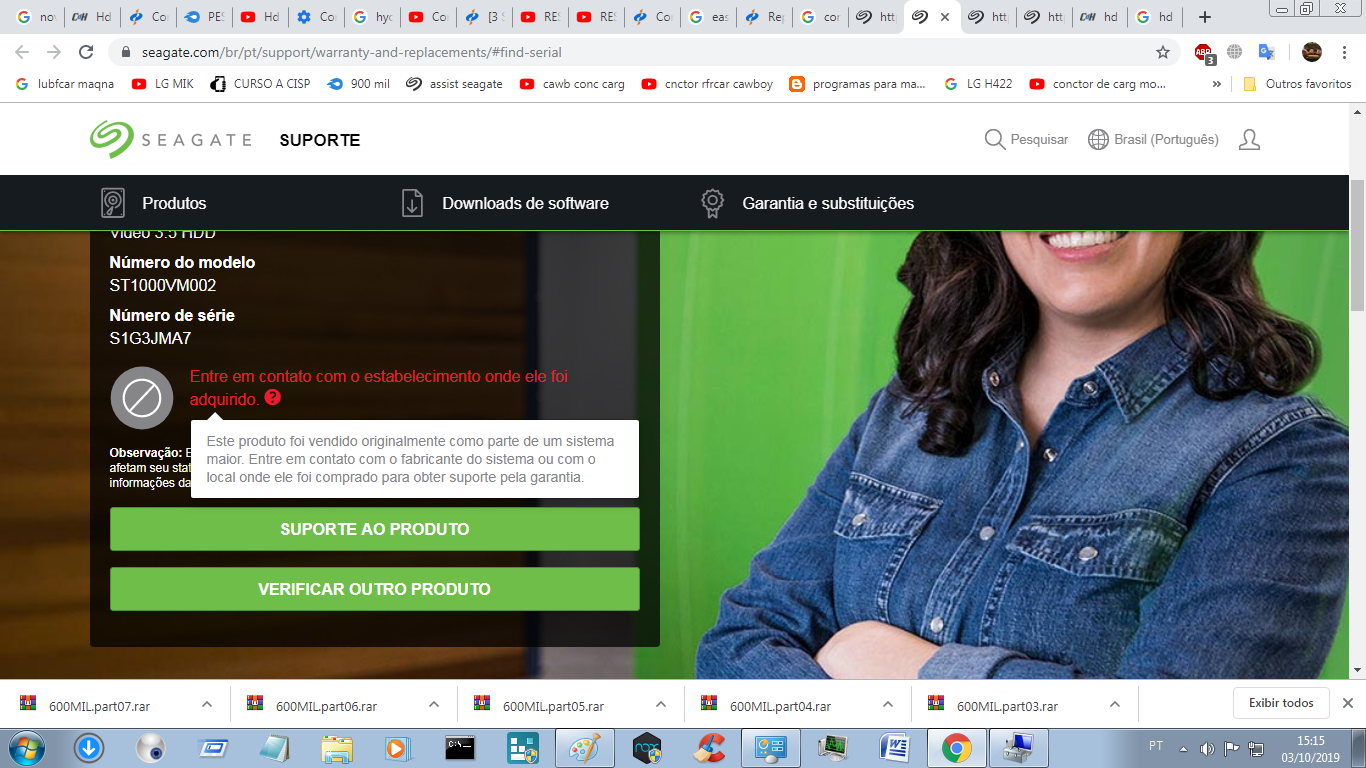The height and width of the screenshot is (768, 1366).
Task: Switch to the 'eas' Google tab
Action: click(709, 17)
